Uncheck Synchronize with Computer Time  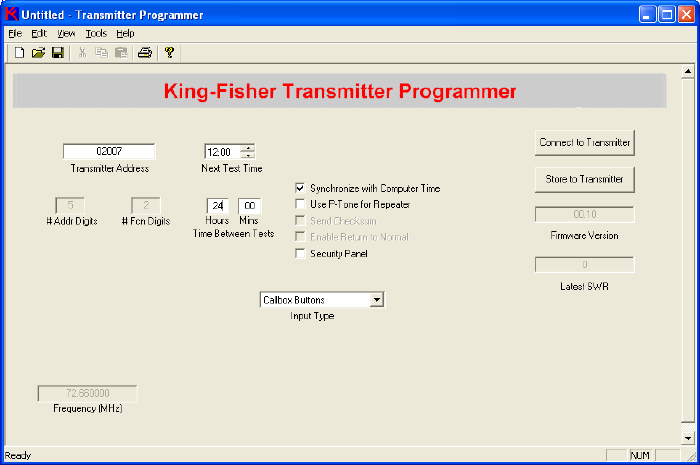coord(300,188)
